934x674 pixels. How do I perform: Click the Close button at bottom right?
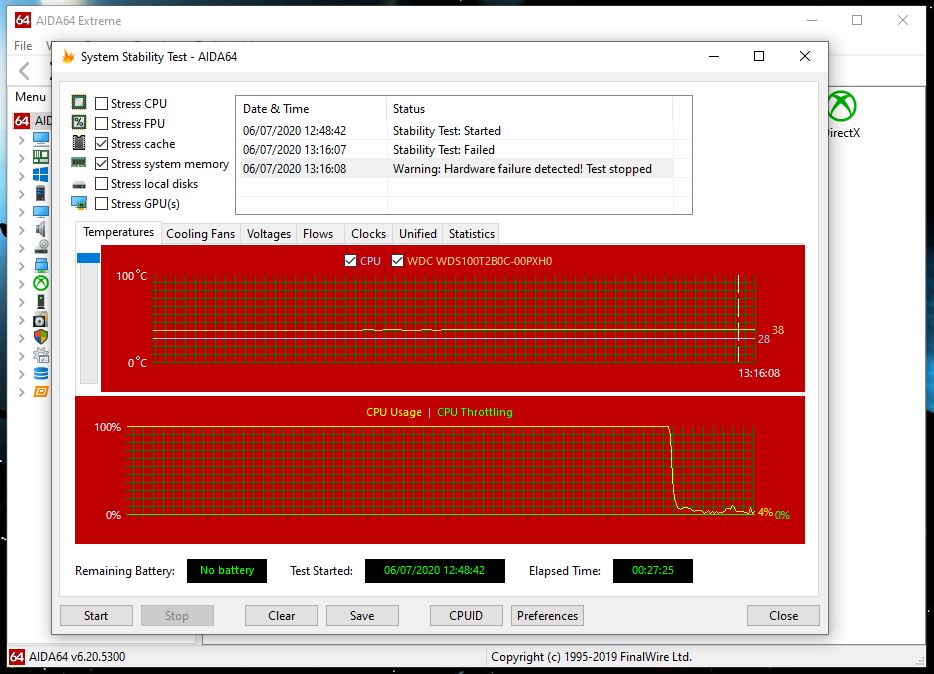pos(783,616)
